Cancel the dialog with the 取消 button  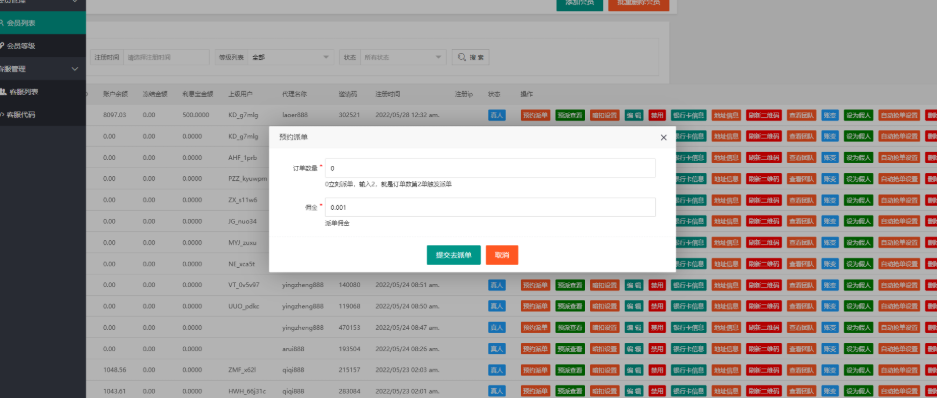[502, 255]
